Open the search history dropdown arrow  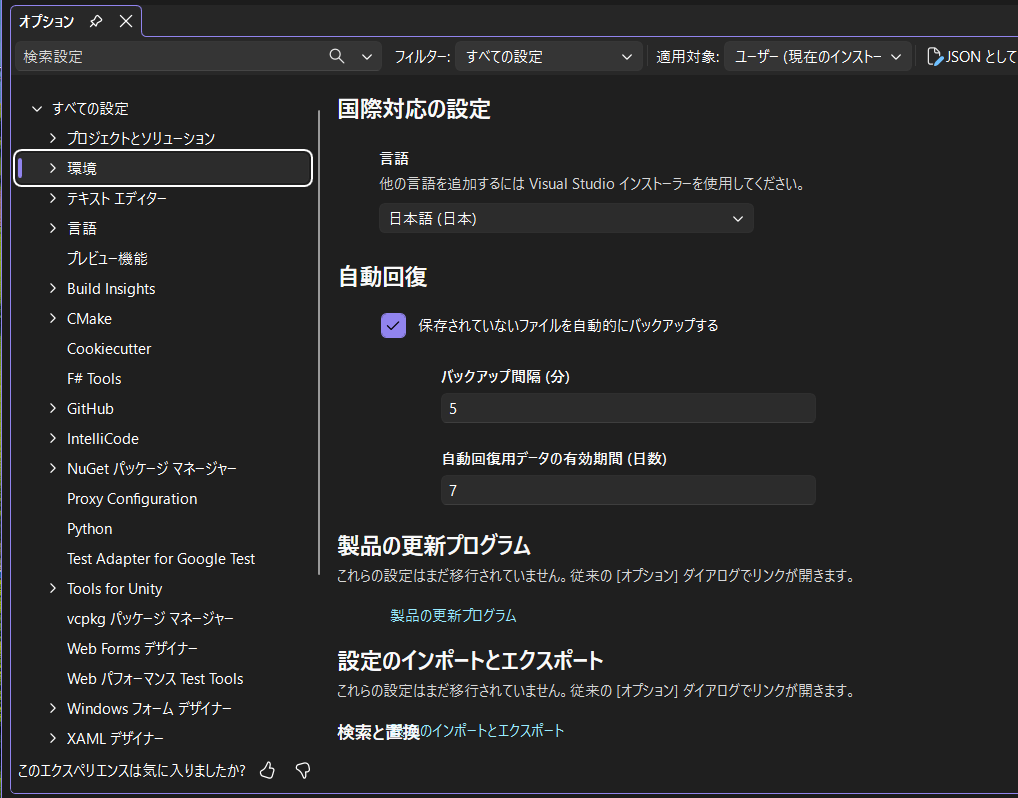[367, 57]
